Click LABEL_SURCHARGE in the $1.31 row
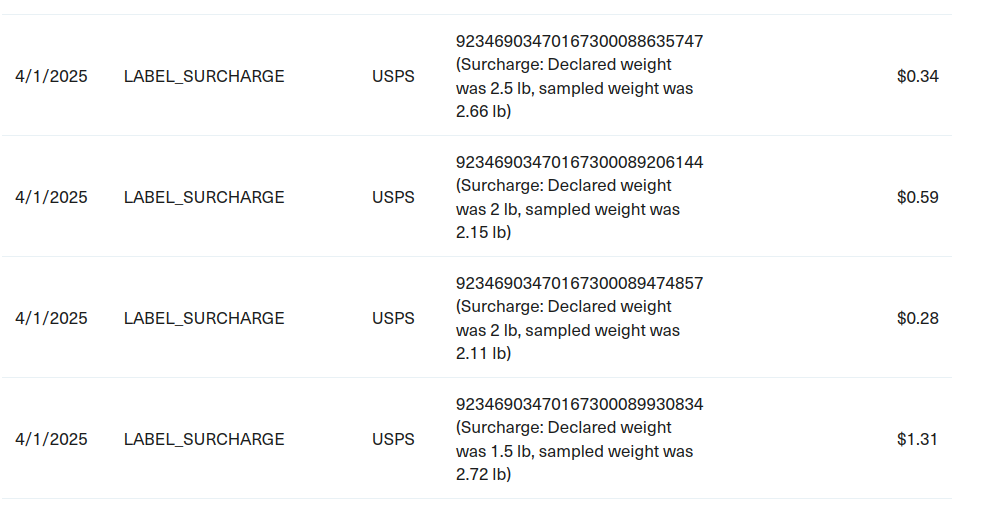The image size is (983, 510). pyautogui.click(x=204, y=439)
